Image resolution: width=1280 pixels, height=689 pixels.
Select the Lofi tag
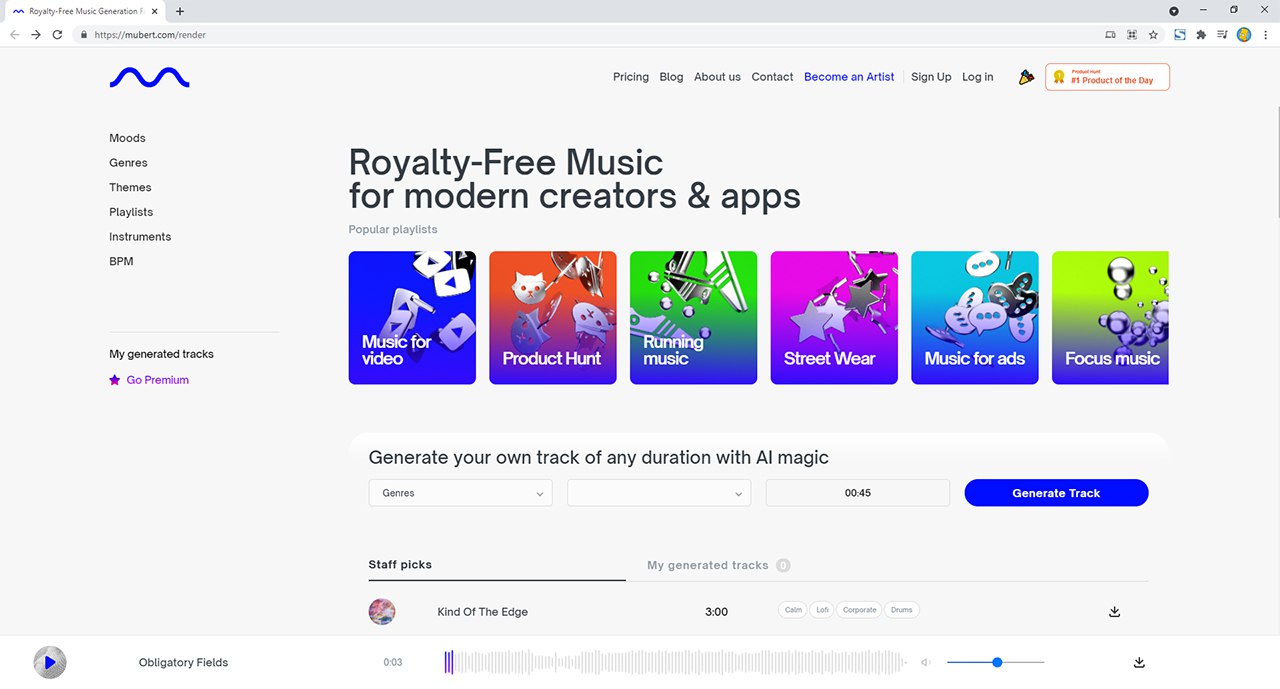821,610
